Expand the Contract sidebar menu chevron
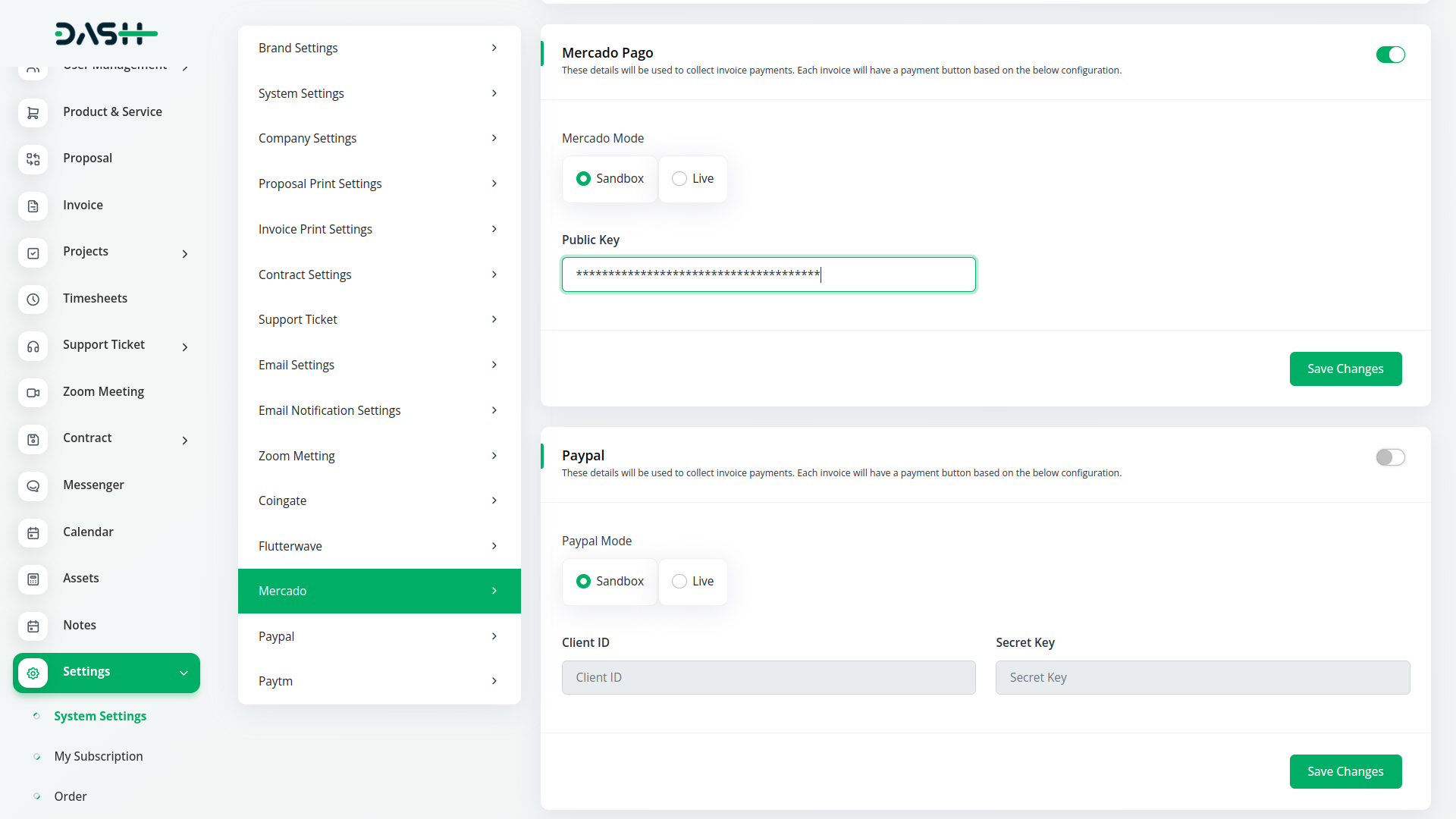Image resolution: width=1456 pixels, height=819 pixels. tap(185, 441)
